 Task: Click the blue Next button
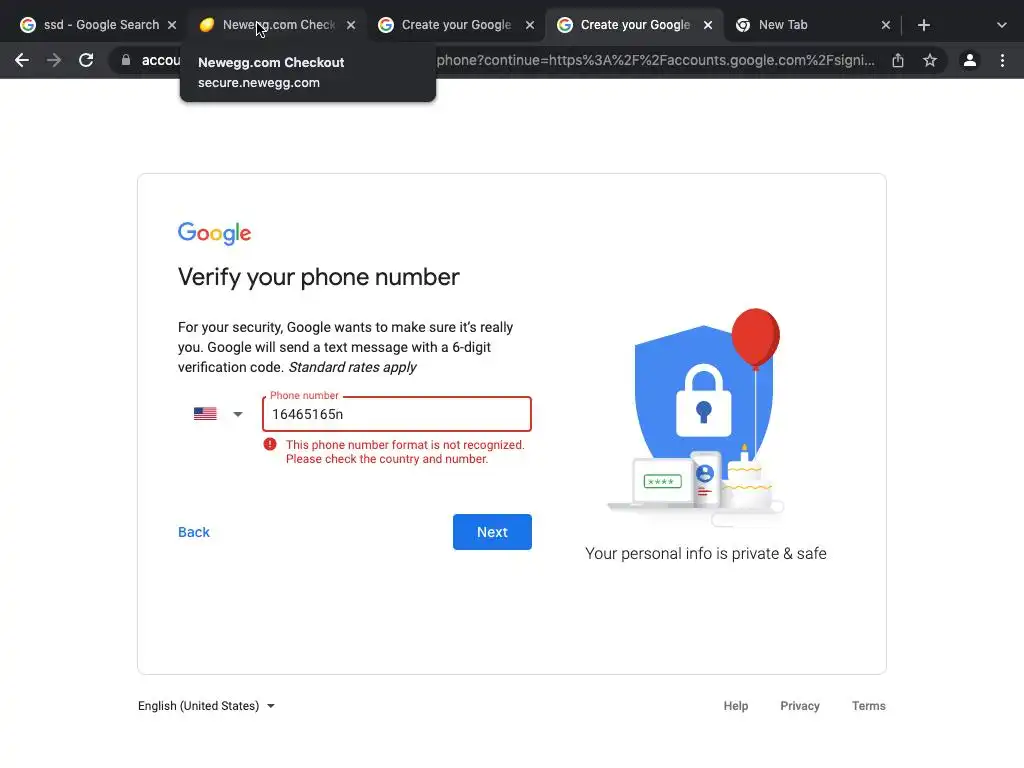click(x=492, y=532)
